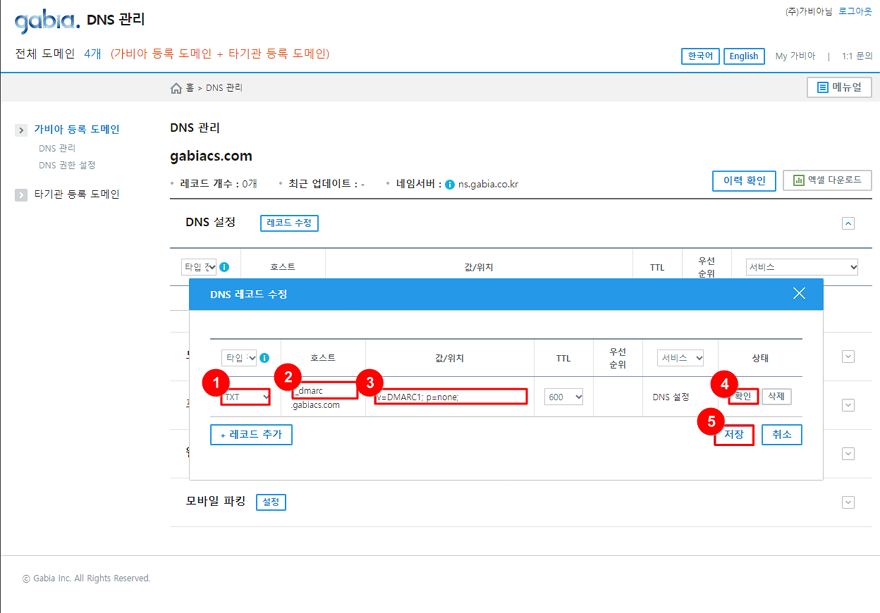The height and width of the screenshot is (613, 880).
Task: Click the 4개 domain count
Action: tap(93, 54)
